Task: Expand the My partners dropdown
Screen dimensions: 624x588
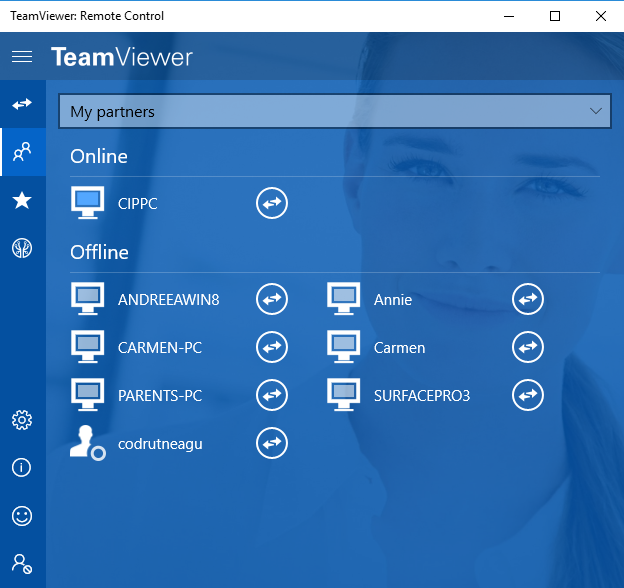Action: pyautogui.click(x=335, y=111)
